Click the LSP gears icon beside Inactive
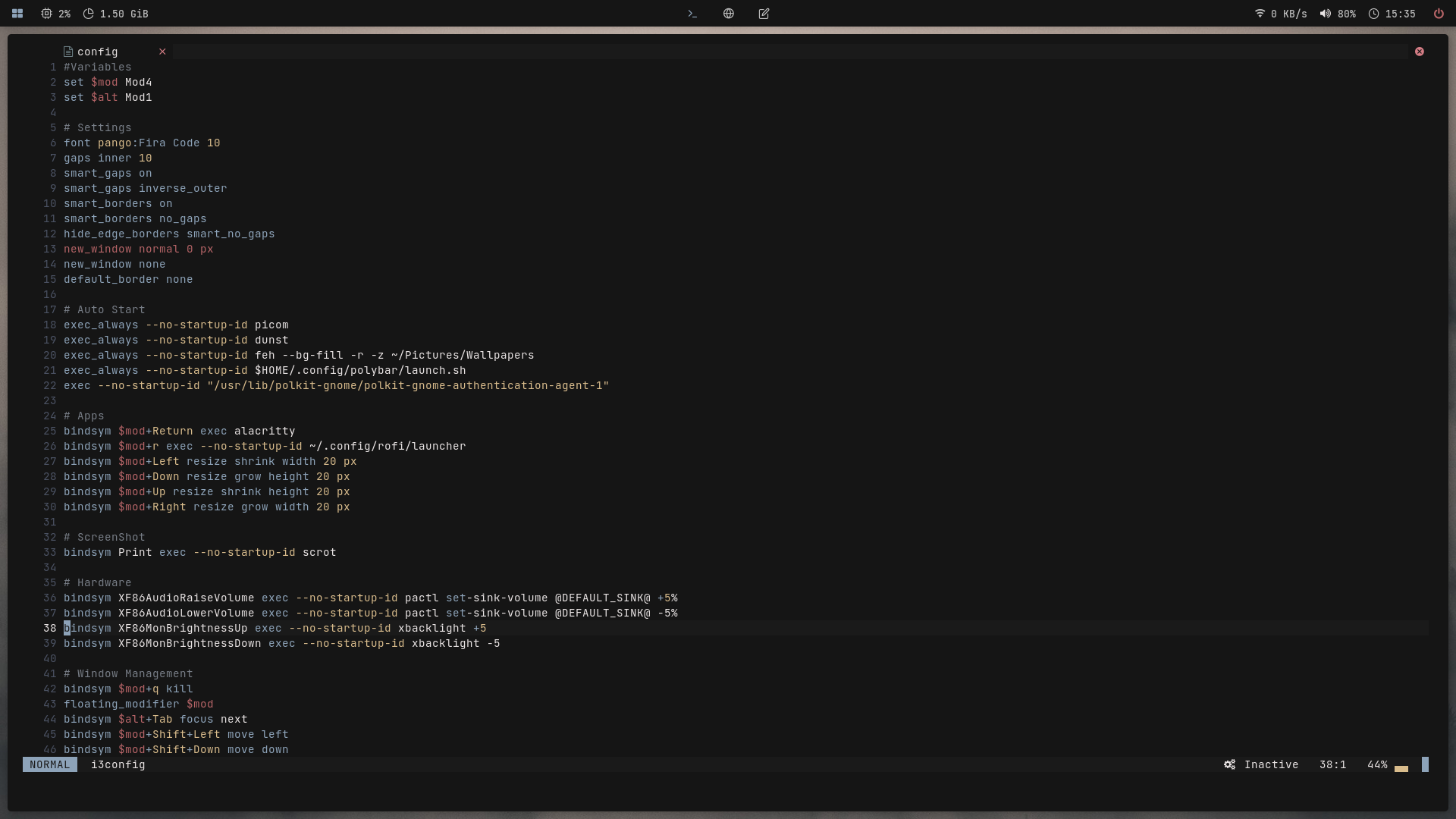1456x819 pixels. click(x=1230, y=764)
